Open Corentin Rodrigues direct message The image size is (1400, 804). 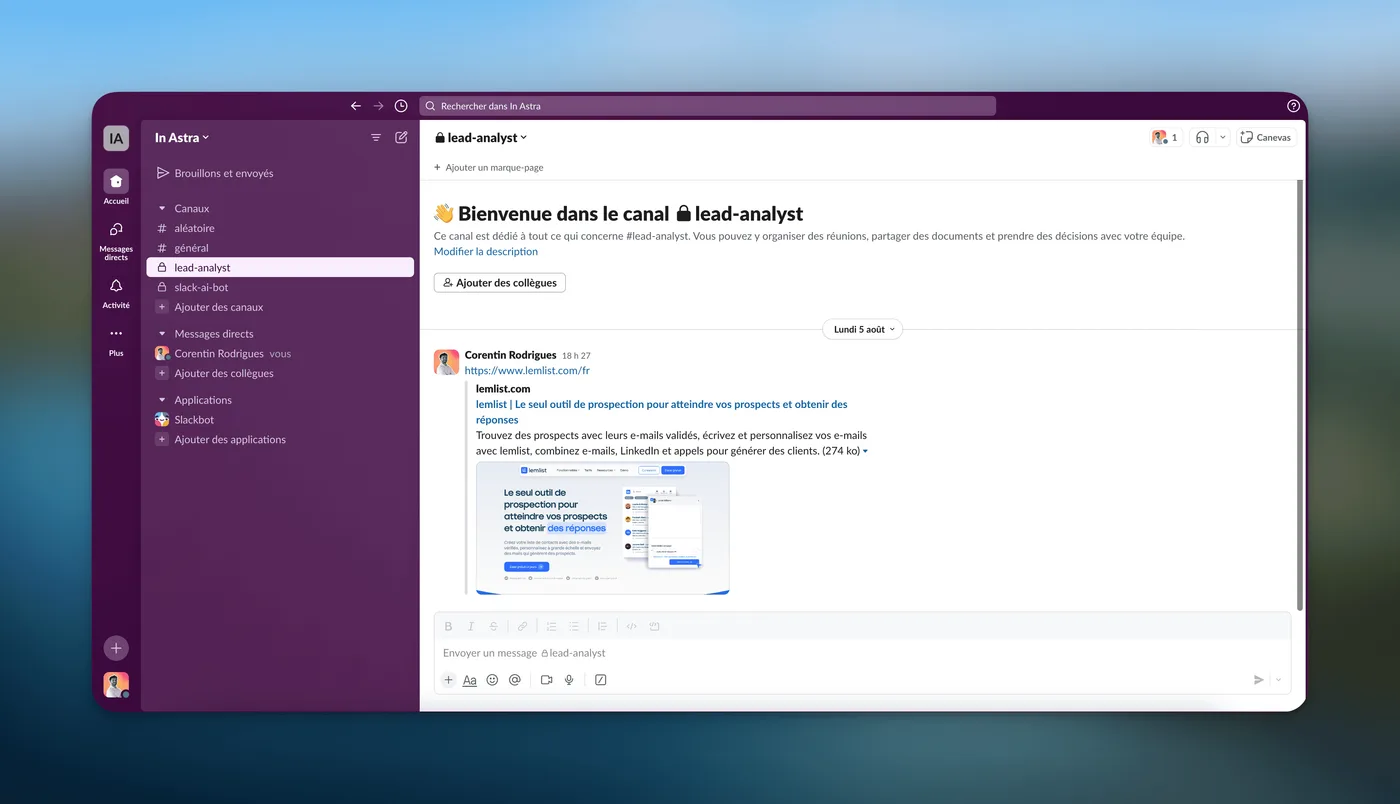[280, 353]
